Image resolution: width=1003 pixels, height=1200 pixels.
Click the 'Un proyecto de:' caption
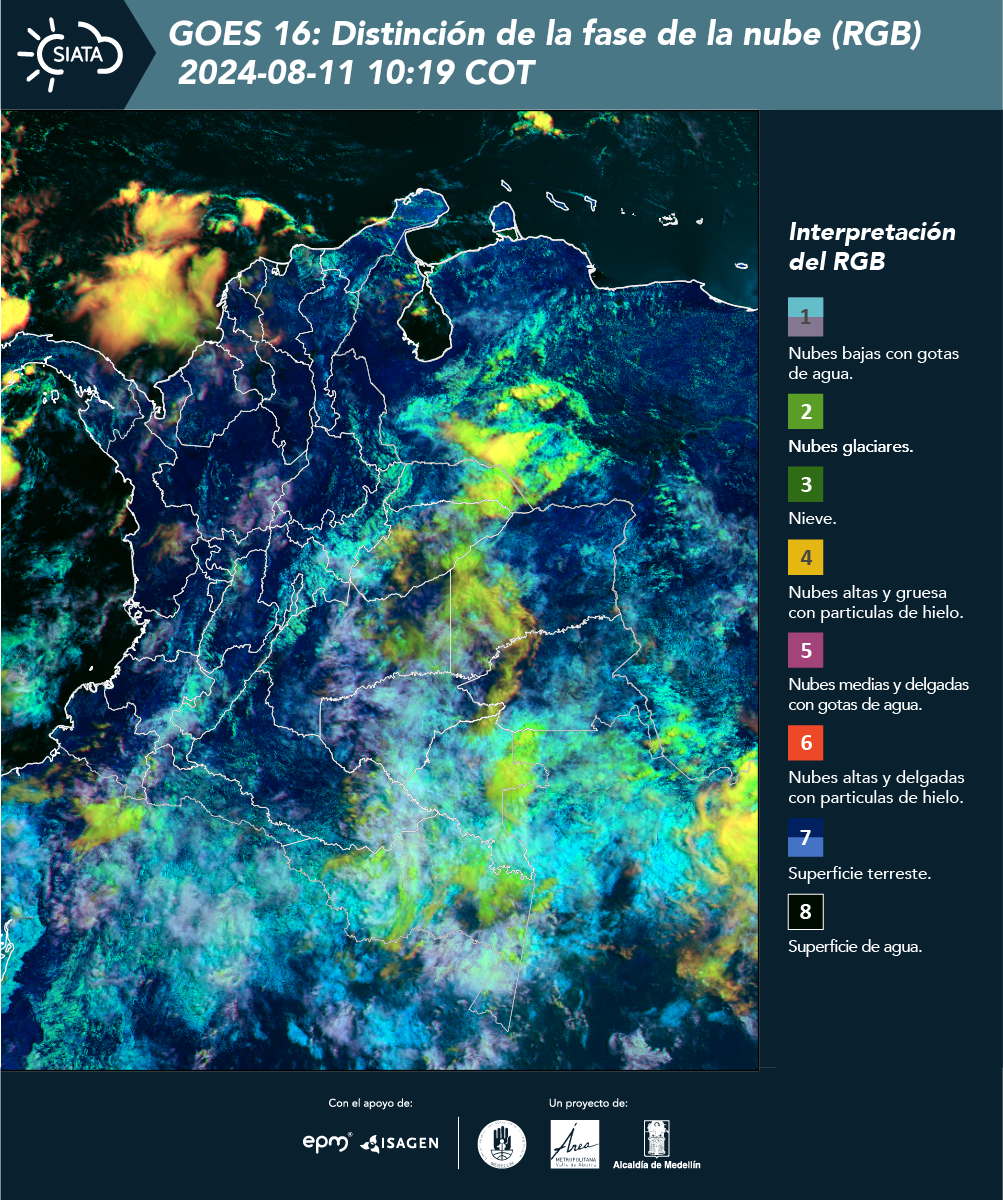tap(588, 1103)
